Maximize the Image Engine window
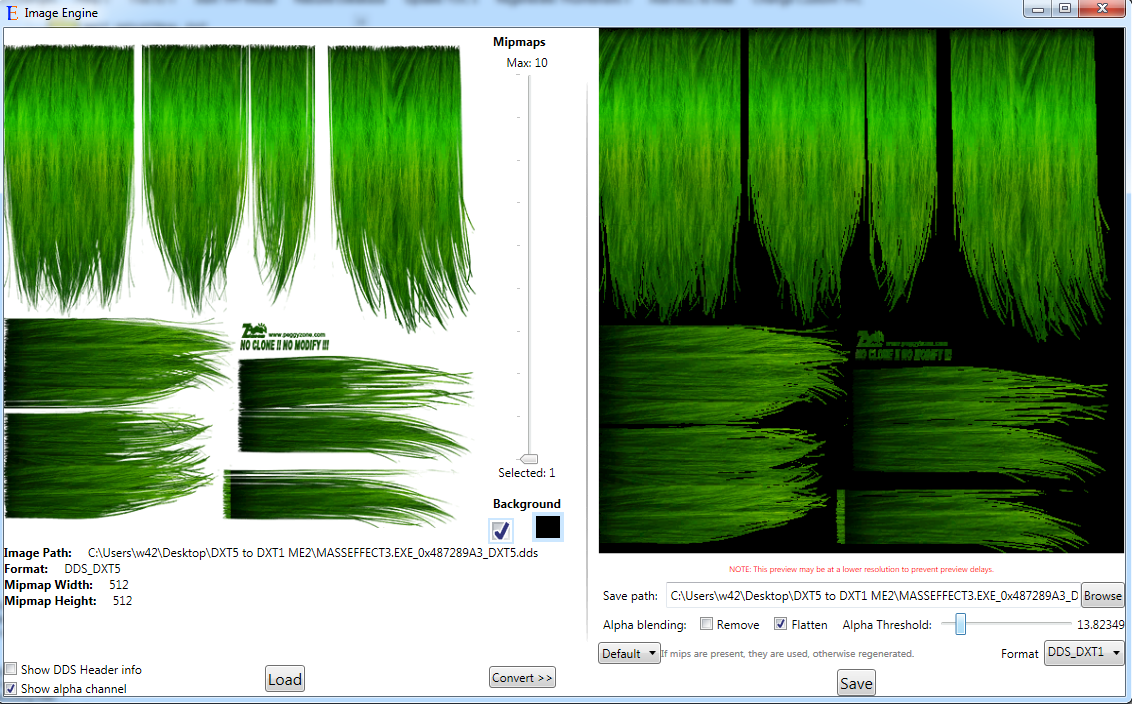Image resolution: width=1132 pixels, height=704 pixels. tap(1065, 9)
